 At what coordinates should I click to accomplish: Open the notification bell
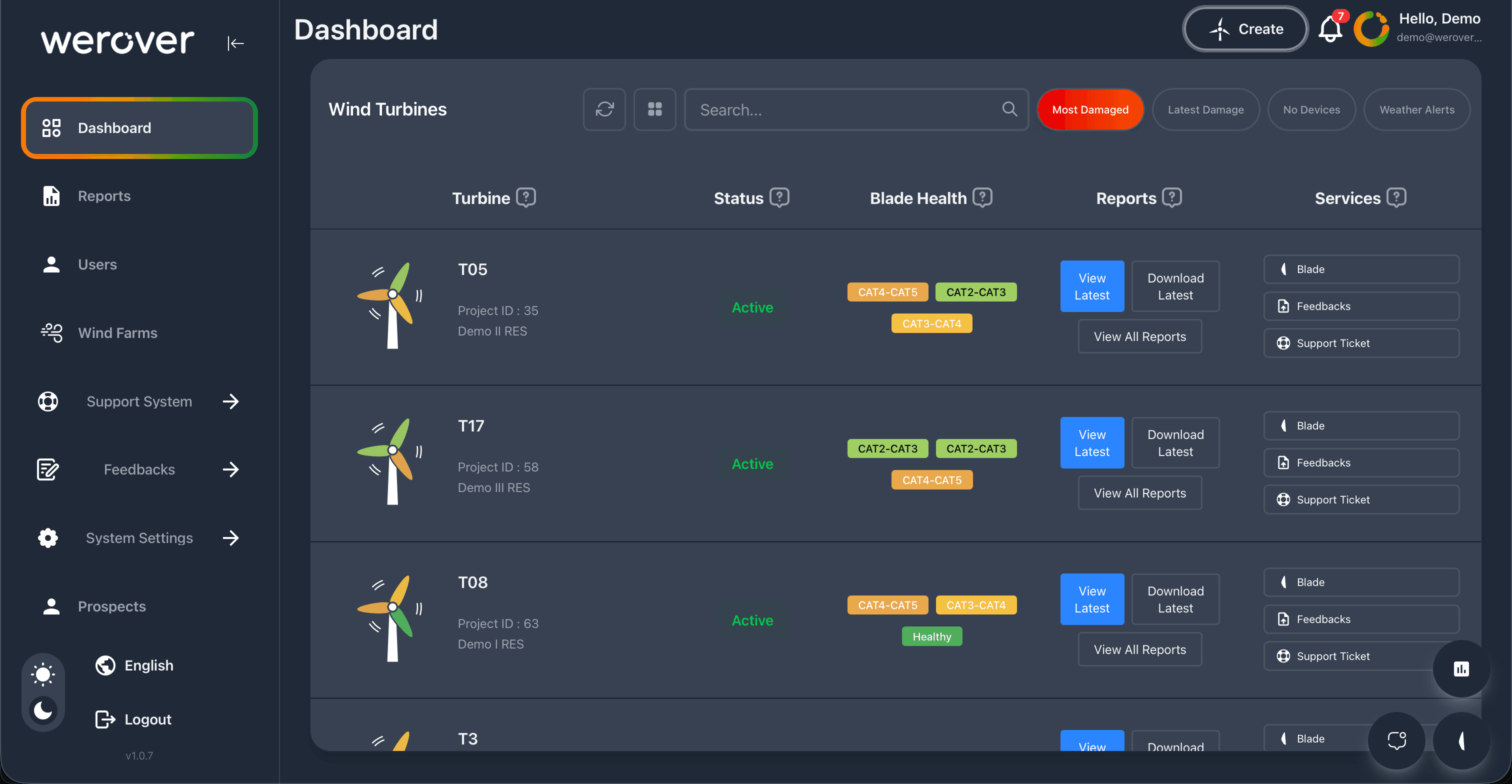coord(1330,29)
